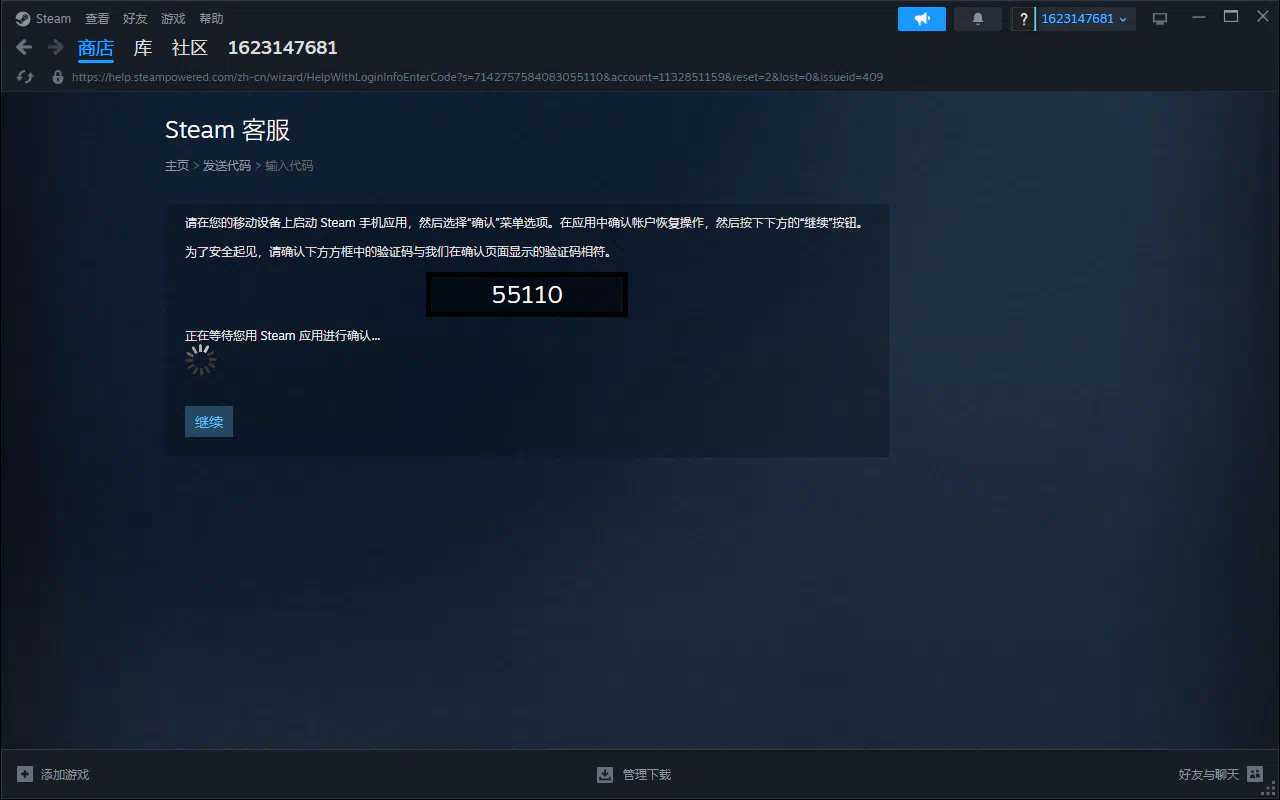Open the 1623147681 profile tab
The height and width of the screenshot is (800, 1280).
point(283,48)
